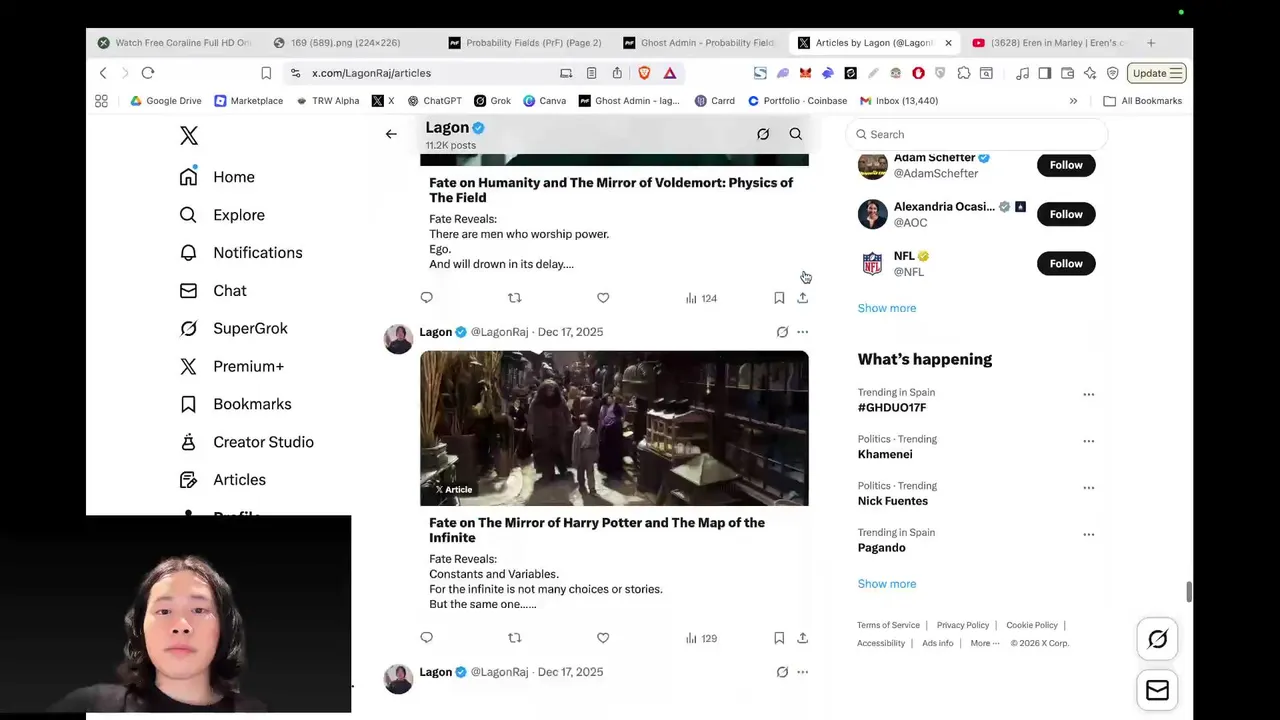1280x720 pixels.
Task: Expand the More footer links menu
Action: tap(984, 643)
